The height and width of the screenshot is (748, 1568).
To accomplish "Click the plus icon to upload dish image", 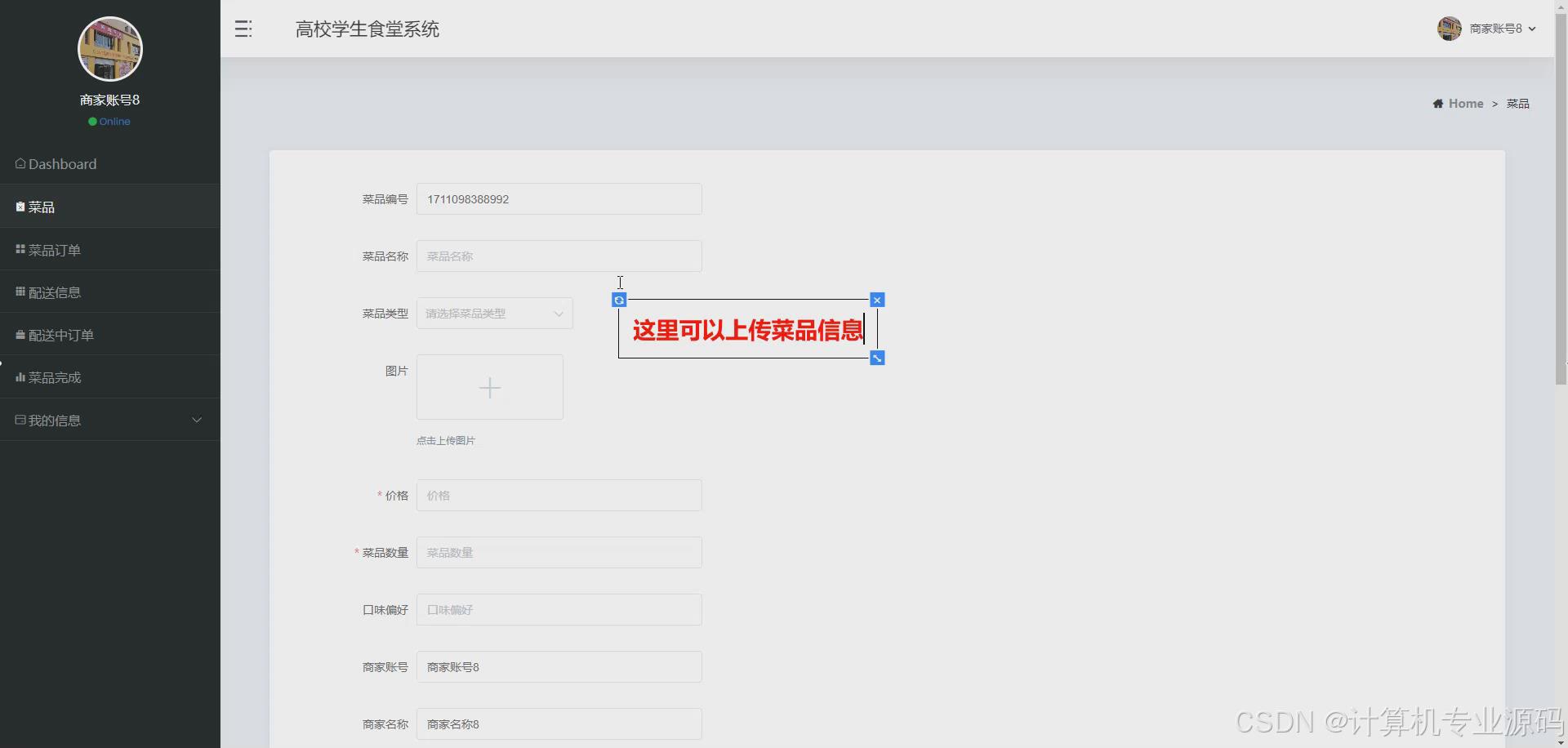I will point(489,387).
